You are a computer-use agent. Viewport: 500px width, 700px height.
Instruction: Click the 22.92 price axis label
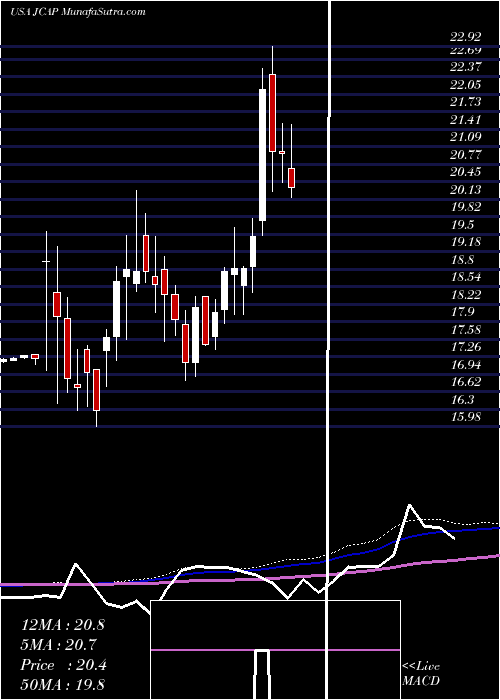466,37
